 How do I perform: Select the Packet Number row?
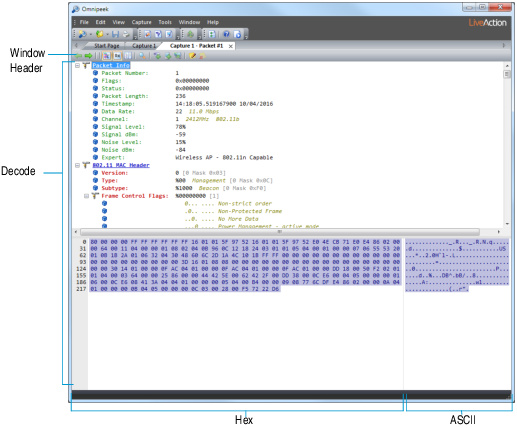pyautogui.click(x=137, y=73)
